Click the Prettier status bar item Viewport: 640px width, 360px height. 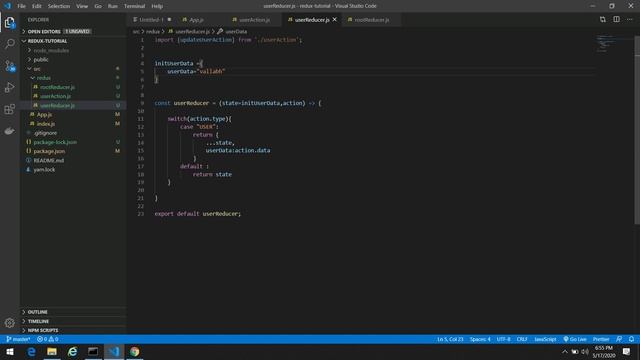pos(601,339)
